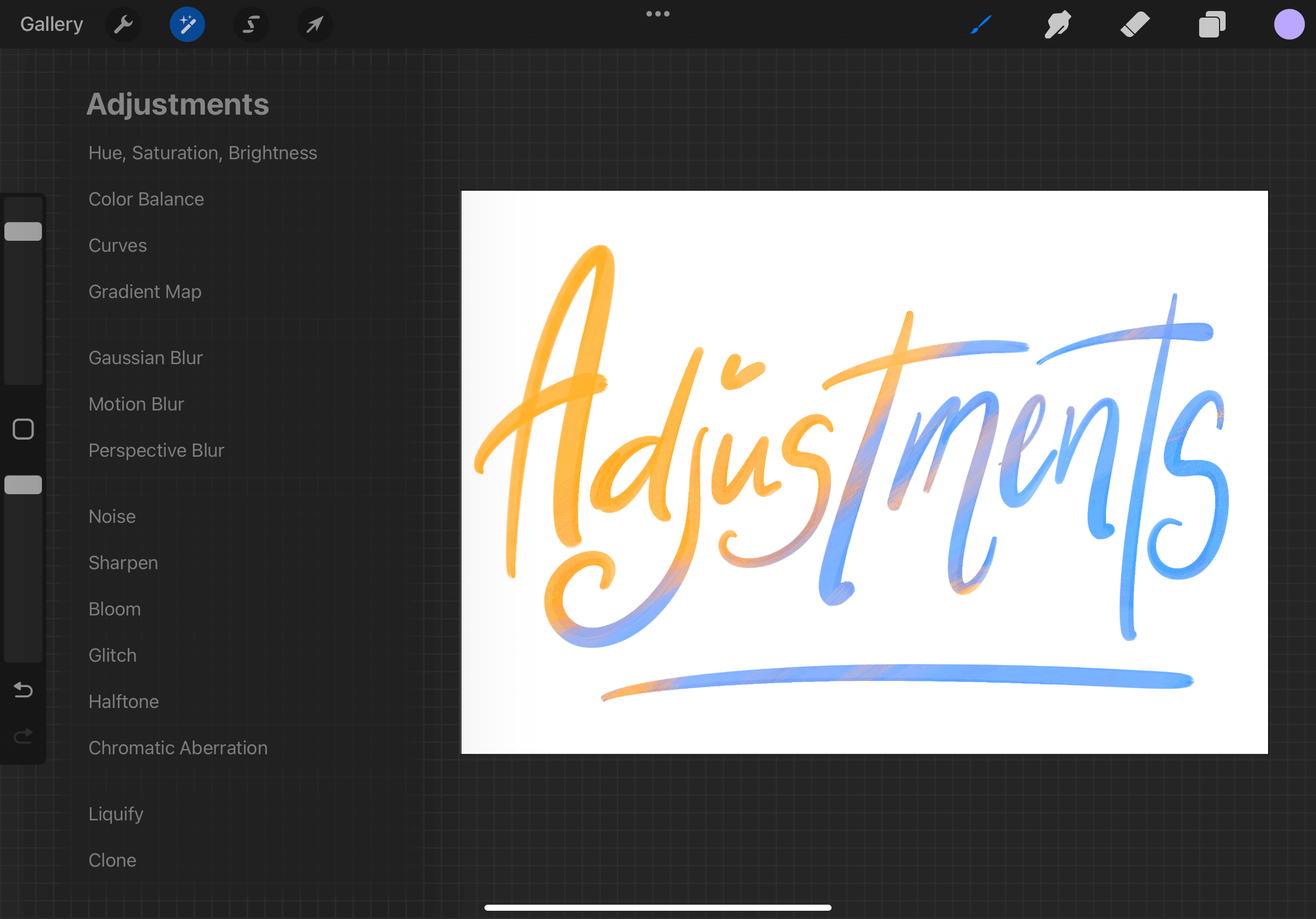Tap the undo arrow in sidebar
This screenshot has height=919, width=1316.
coord(23,690)
